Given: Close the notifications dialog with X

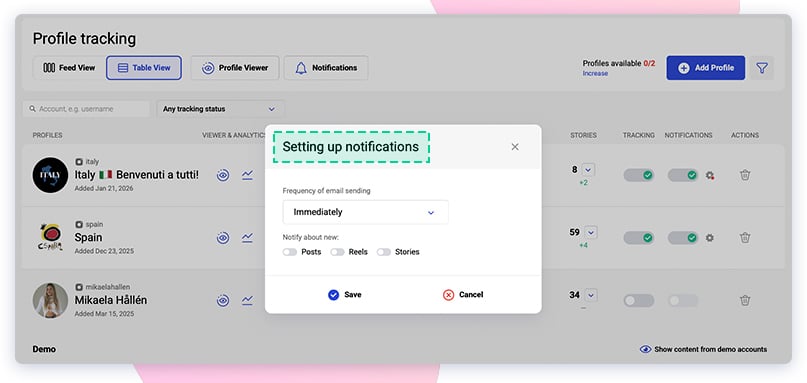Looking at the screenshot, I should [x=515, y=147].
